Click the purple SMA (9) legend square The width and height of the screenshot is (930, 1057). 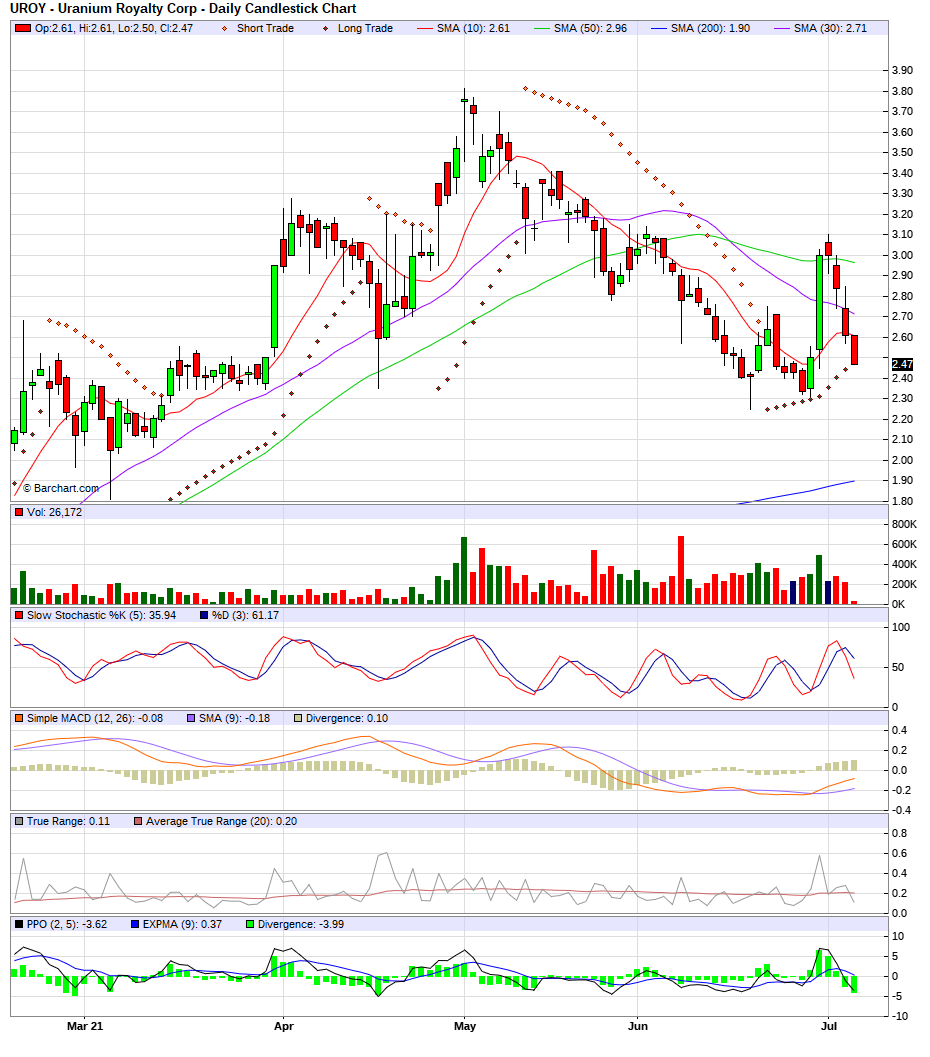coord(191,719)
